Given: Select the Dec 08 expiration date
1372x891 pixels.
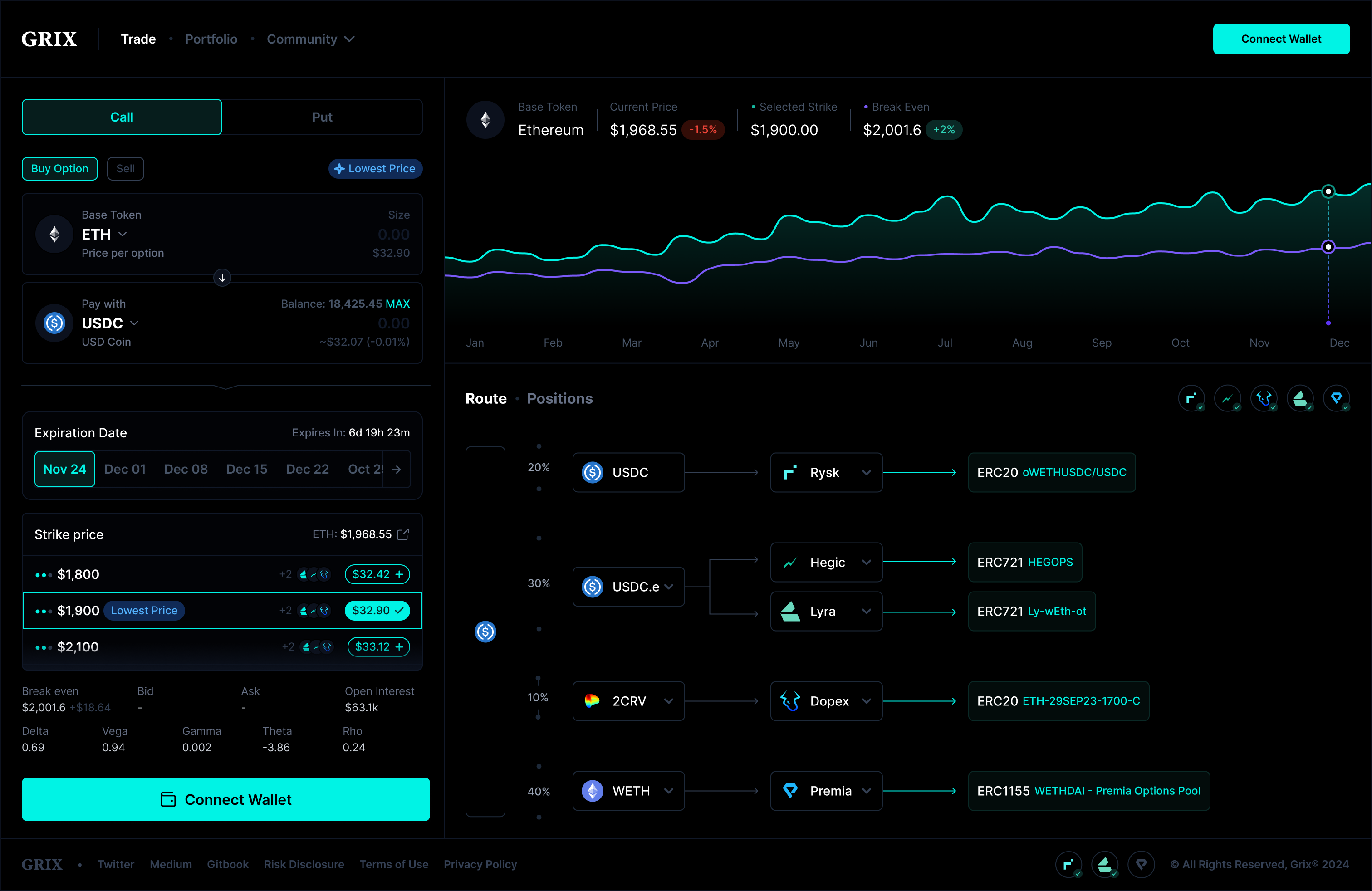Looking at the screenshot, I should pyautogui.click(x=185, y=469).
